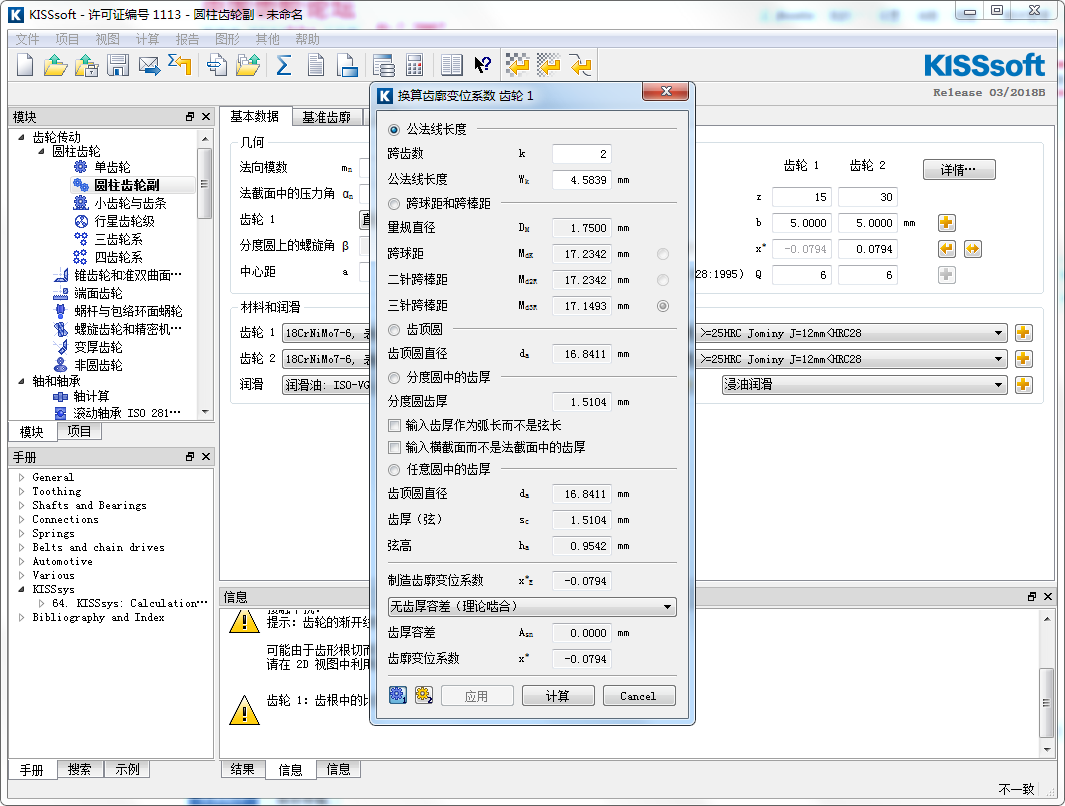Select single gear module icon in tree

pos(81,167)
